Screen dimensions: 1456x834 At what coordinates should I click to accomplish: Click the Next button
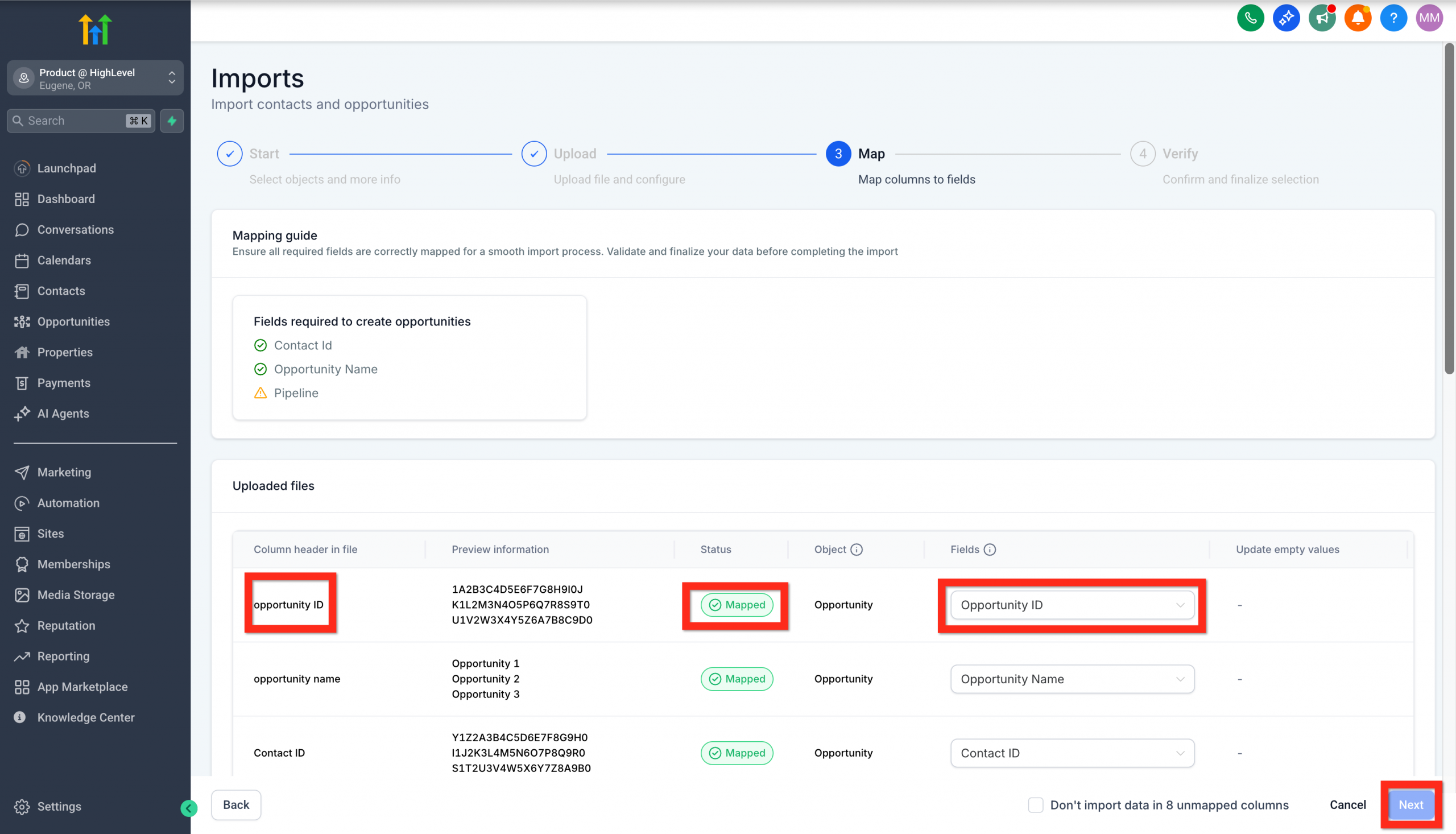[1410, 804]
